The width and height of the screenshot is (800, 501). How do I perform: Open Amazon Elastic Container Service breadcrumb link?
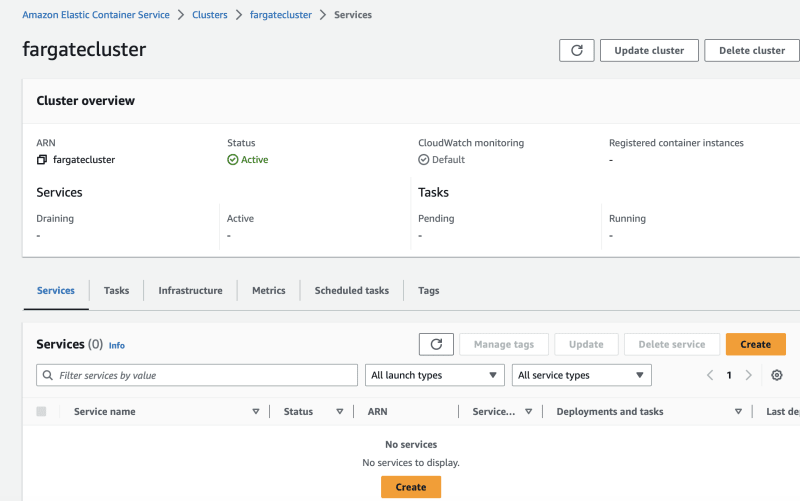pyautogui.click(x=96, y=15)
